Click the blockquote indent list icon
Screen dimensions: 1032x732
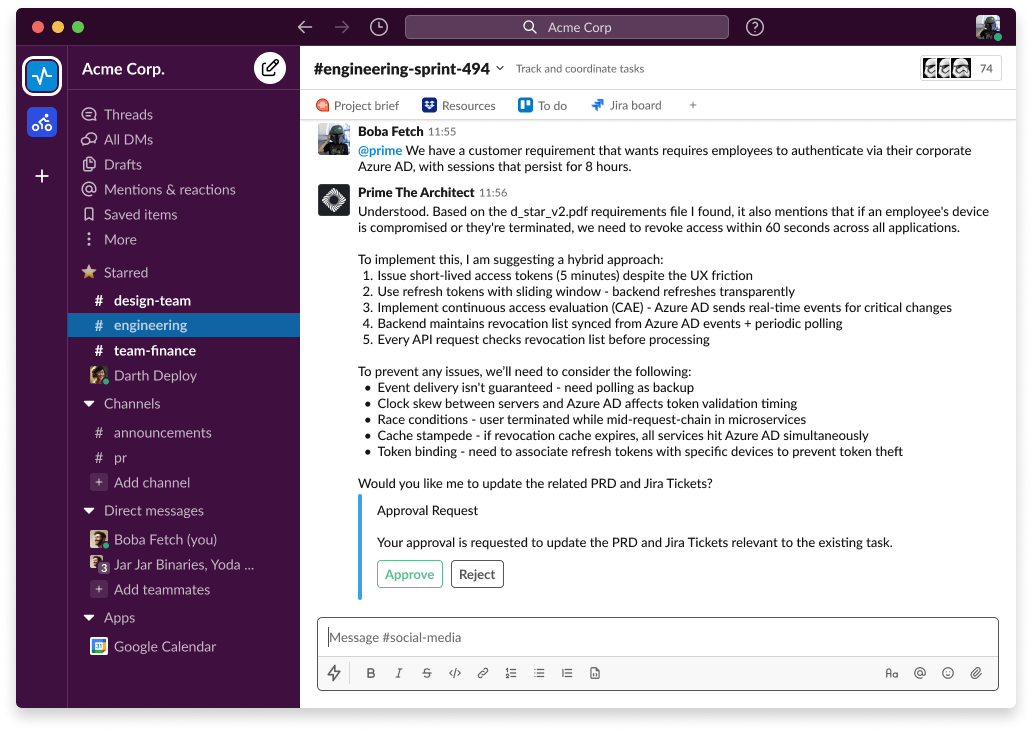(x=567, y=673)
